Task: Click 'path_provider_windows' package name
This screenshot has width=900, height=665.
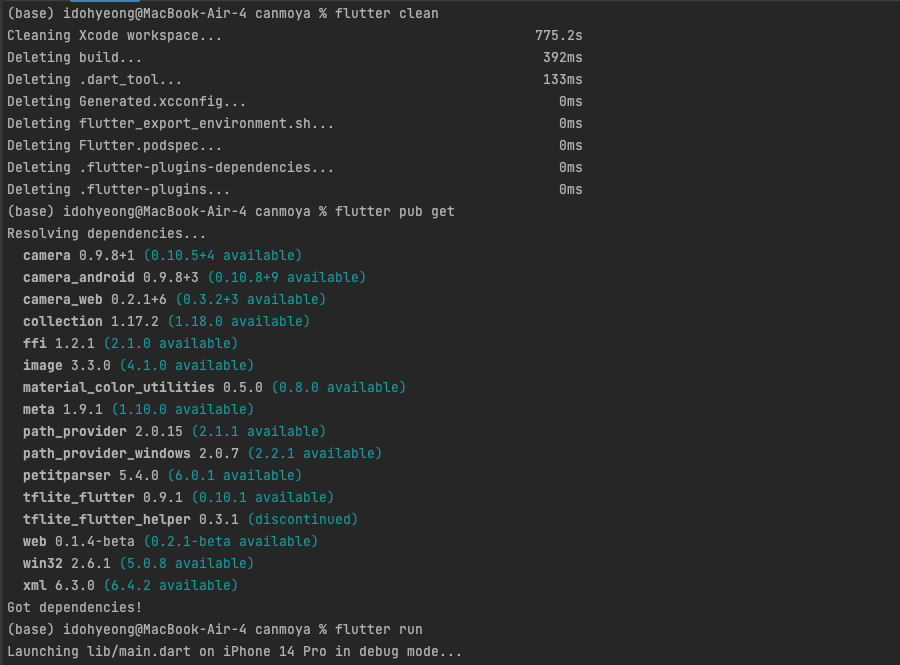Action: pos(106,453)
